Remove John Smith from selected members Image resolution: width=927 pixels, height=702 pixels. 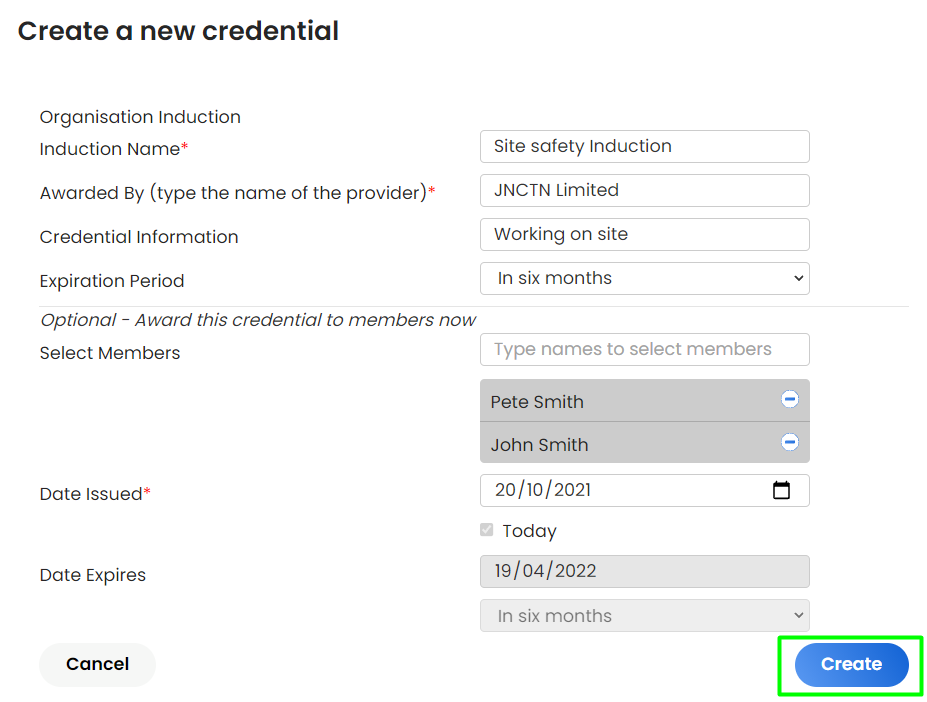790,442
